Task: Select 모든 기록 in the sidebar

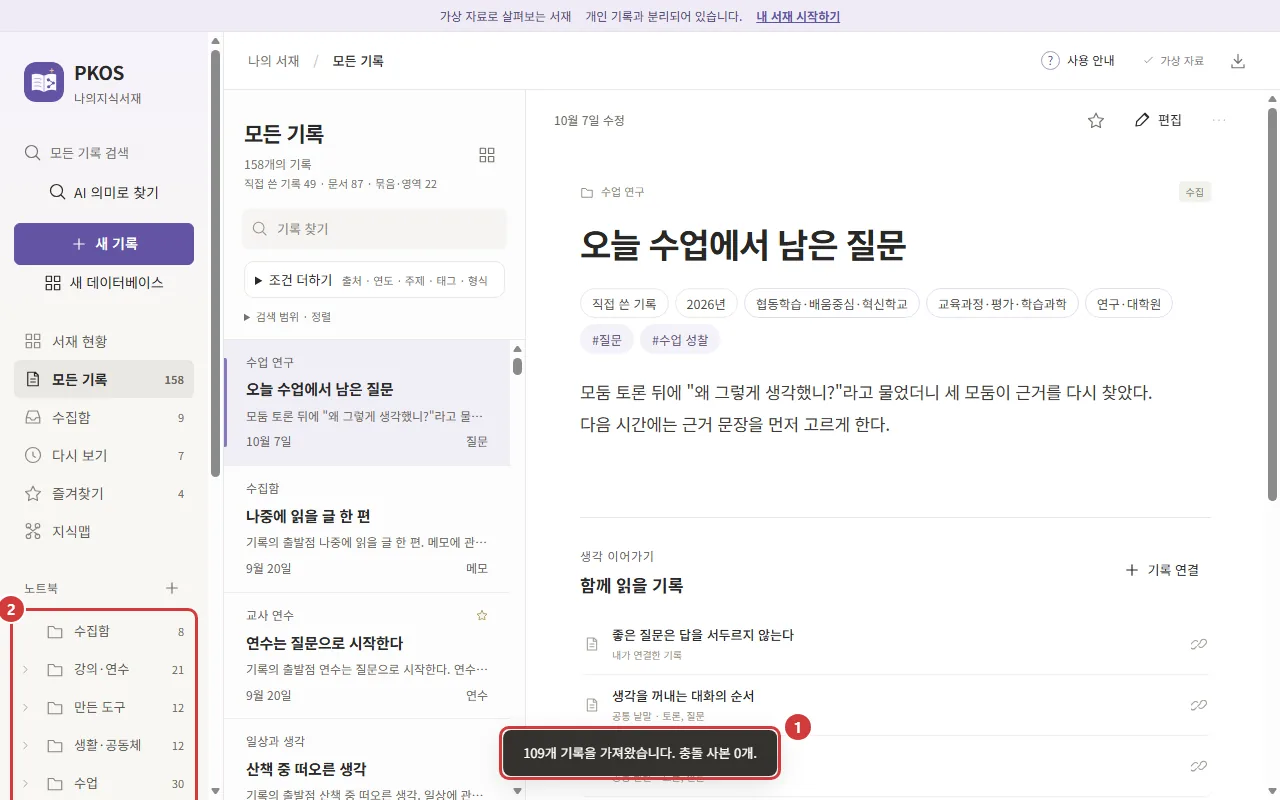Action: [x=104, y=379]
